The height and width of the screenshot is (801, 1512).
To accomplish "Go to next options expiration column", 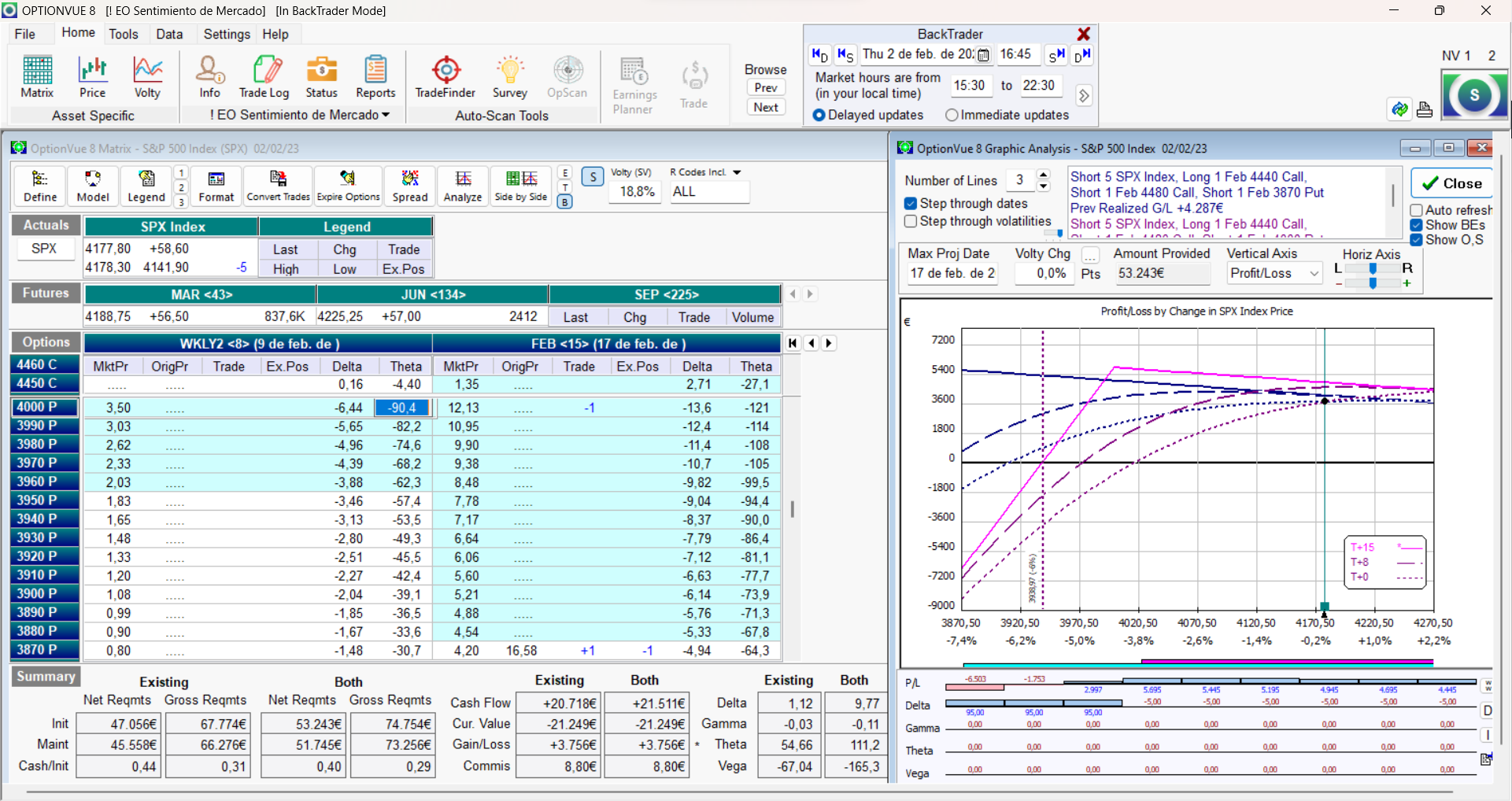I will point(829,343).
